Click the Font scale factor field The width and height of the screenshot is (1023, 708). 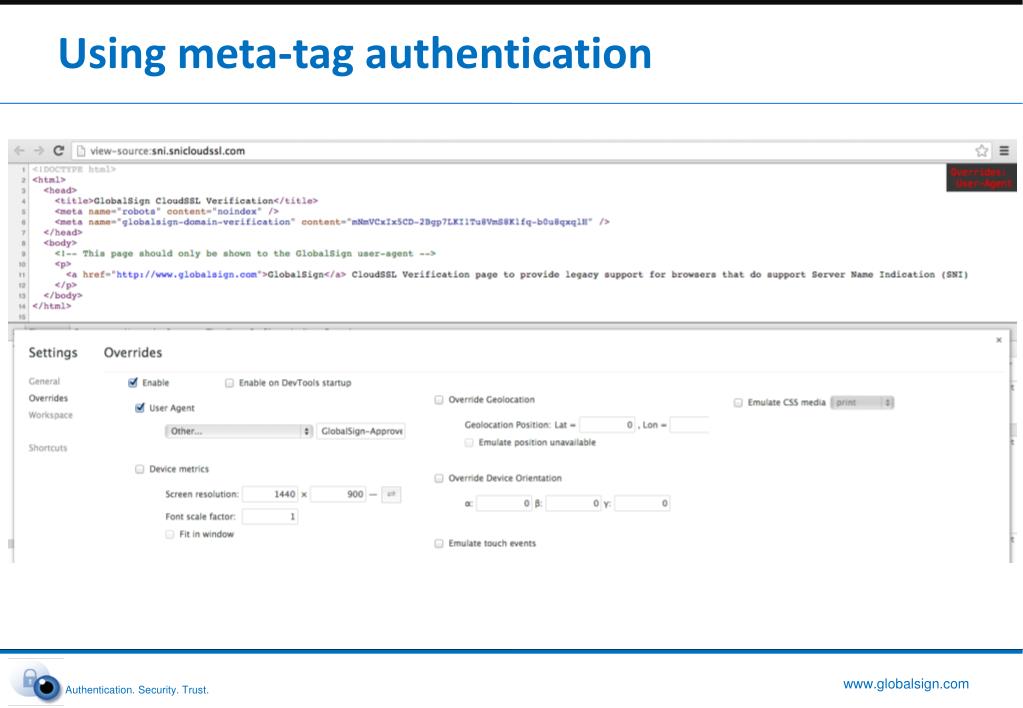click(x=270, y=517)
